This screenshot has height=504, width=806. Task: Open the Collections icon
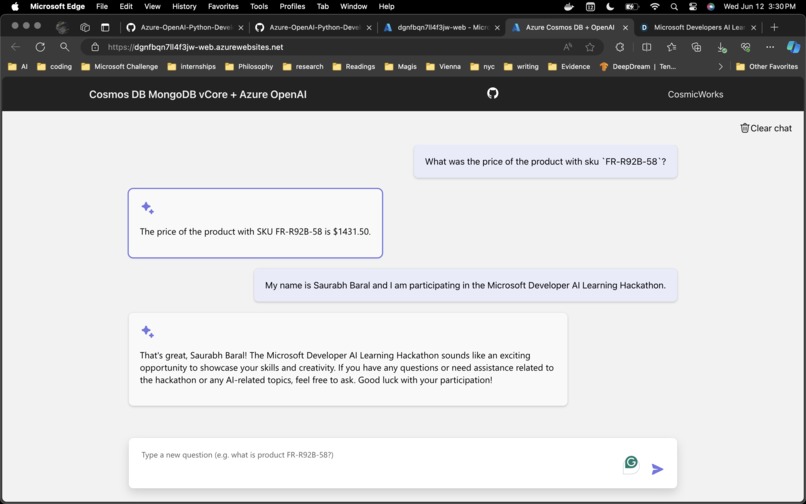coord(696,47)
